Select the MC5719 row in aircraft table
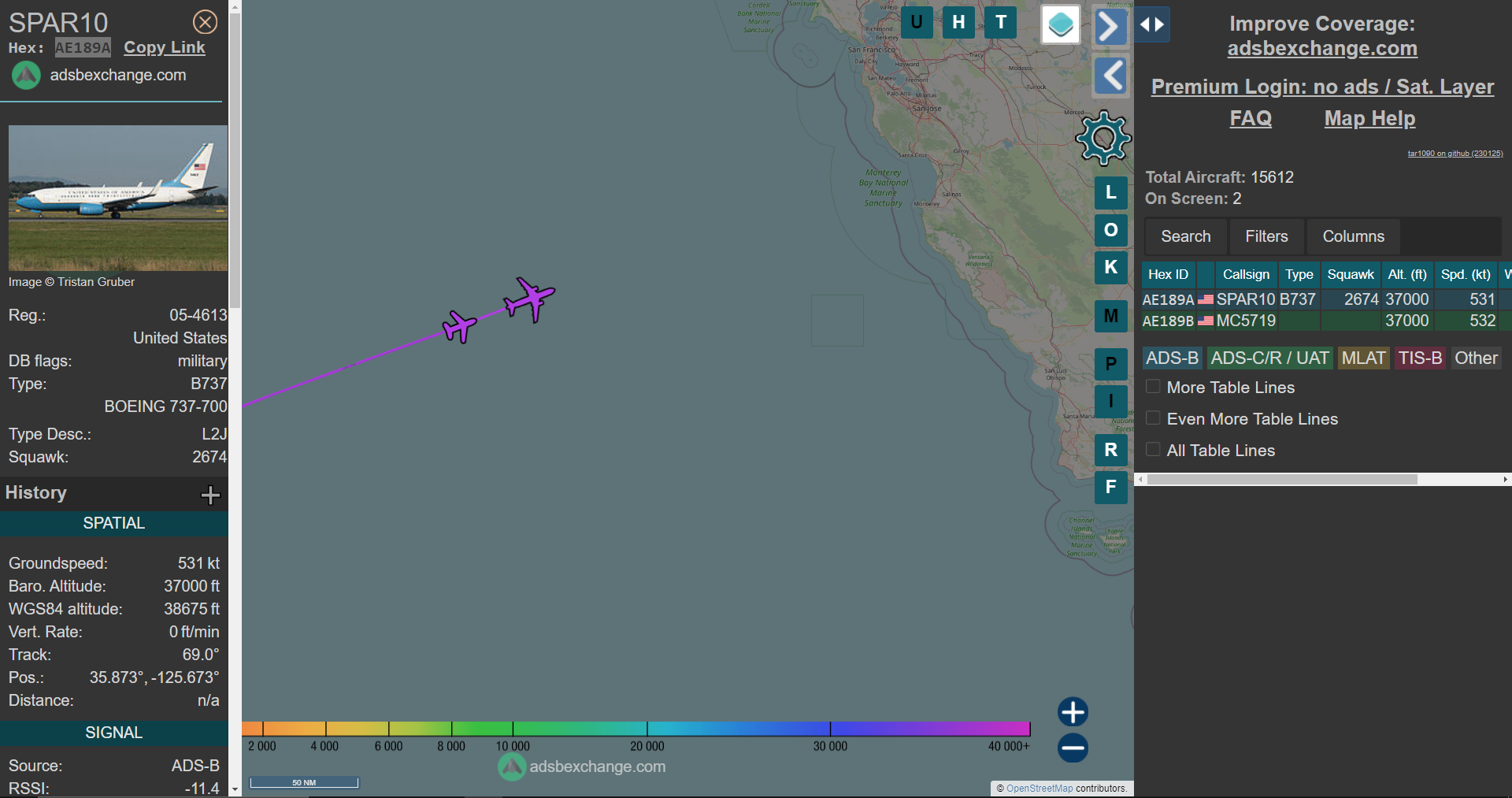Viewport: 1512px width, 798px height. pyautogui.click(x=1326, y=321)
